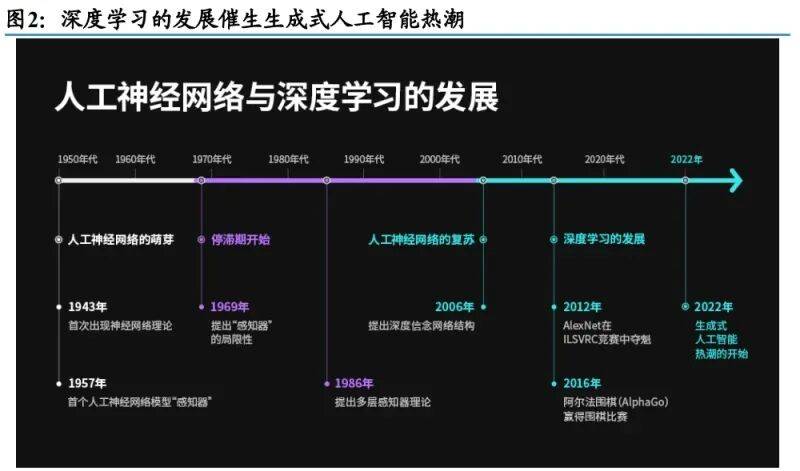
Task: Select the purple 1969年 milestone
Action: (229, 307)
